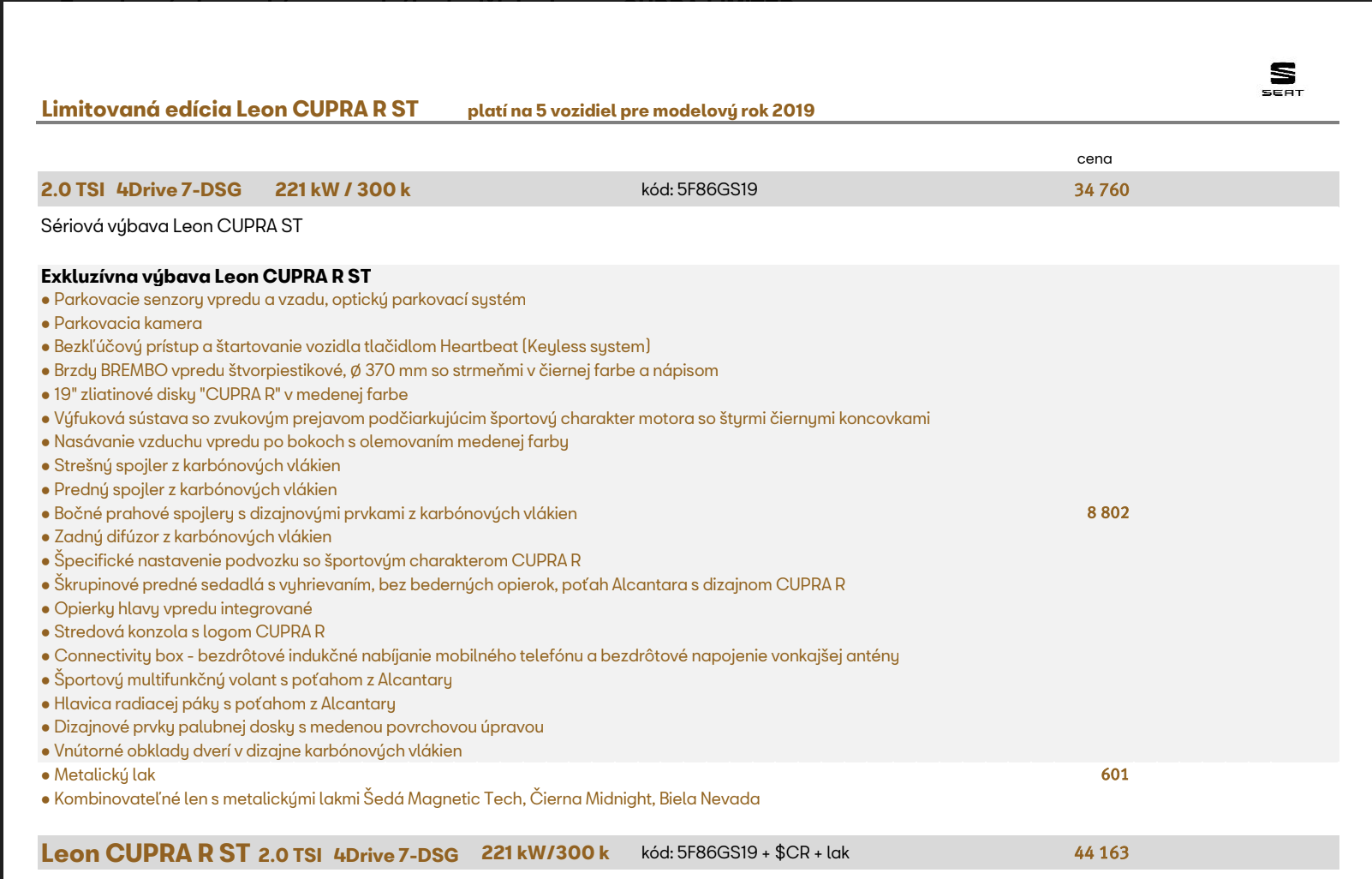Select bullet 'Dizajnové prvky palubnej dosky'
The width and height of the screenshot is (1372, 879).
coord(292,727)
